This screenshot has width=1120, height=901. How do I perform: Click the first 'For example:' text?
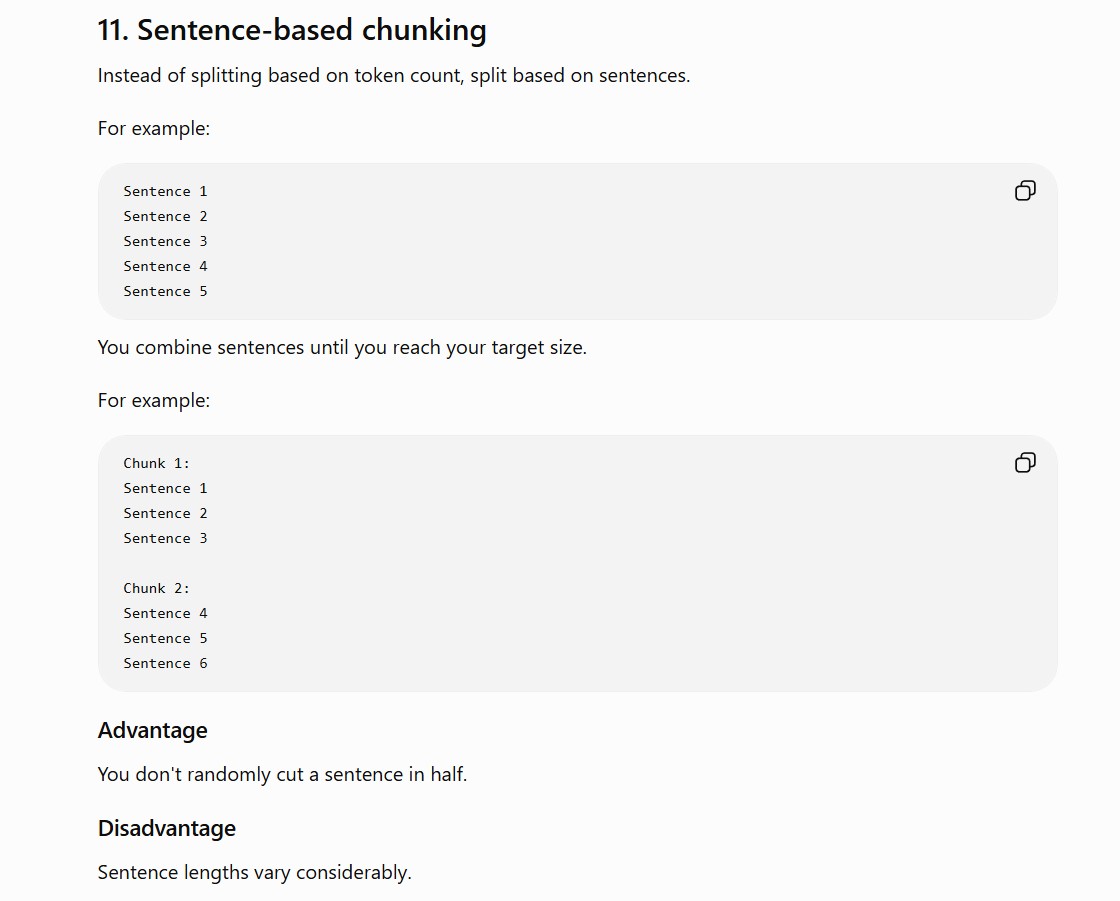[x=154, y=129]
